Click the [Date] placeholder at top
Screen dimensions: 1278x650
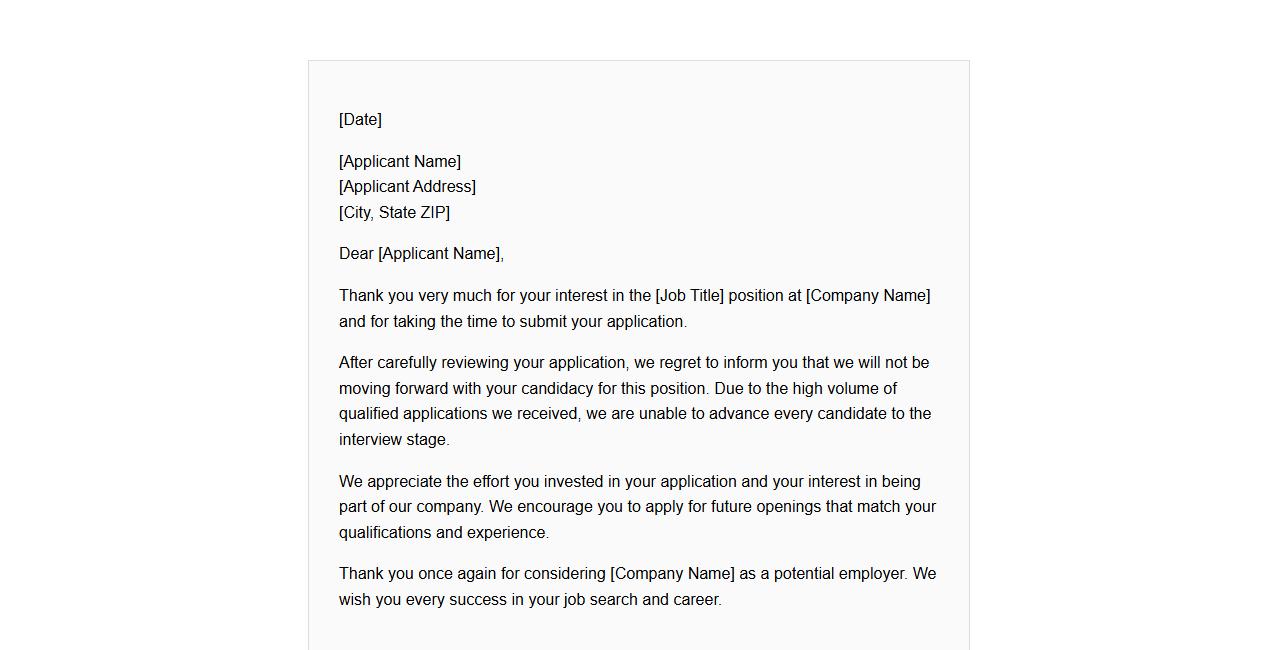[x=360, y=120]
